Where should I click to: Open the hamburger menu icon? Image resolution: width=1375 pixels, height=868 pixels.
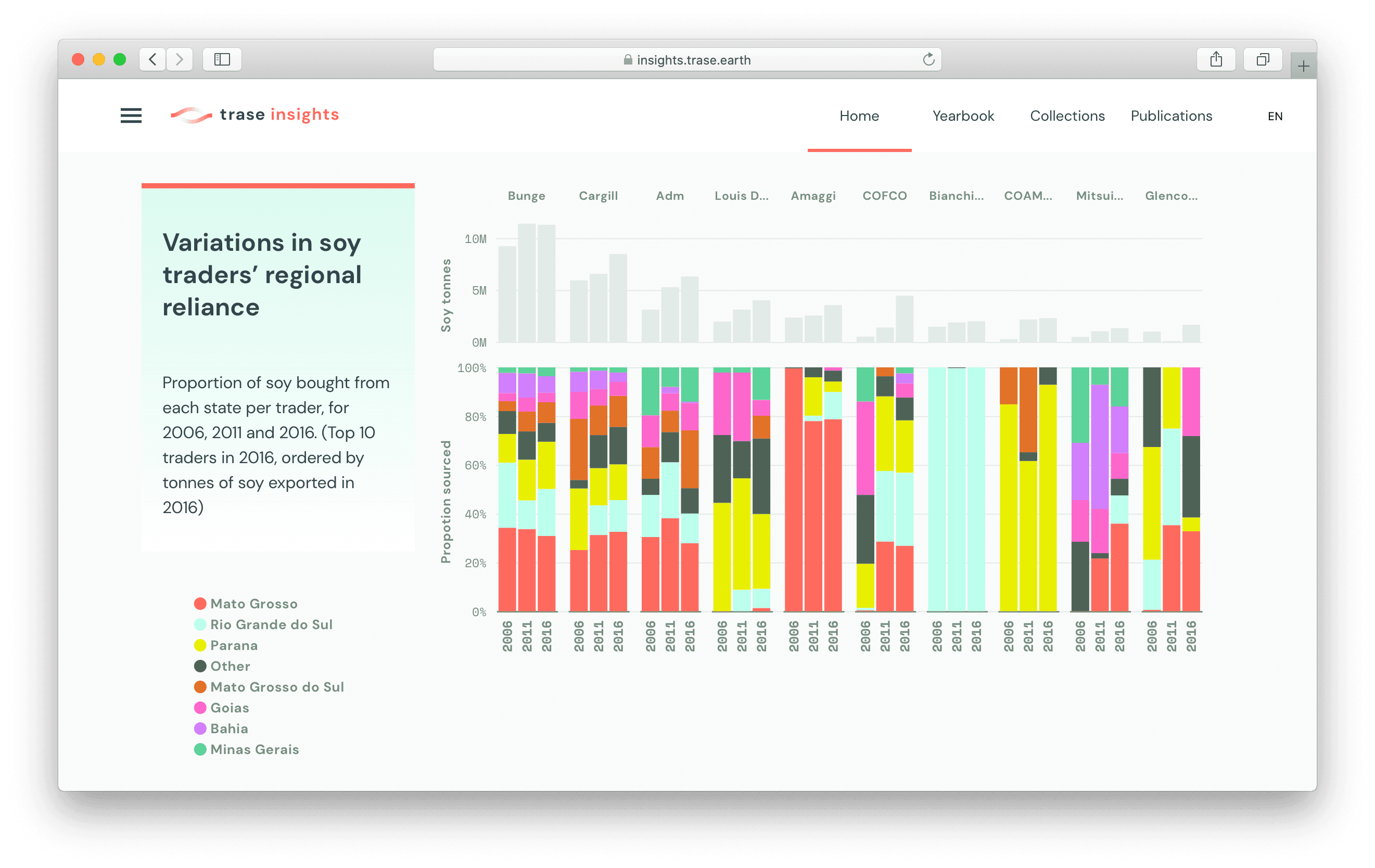[131, 116]
